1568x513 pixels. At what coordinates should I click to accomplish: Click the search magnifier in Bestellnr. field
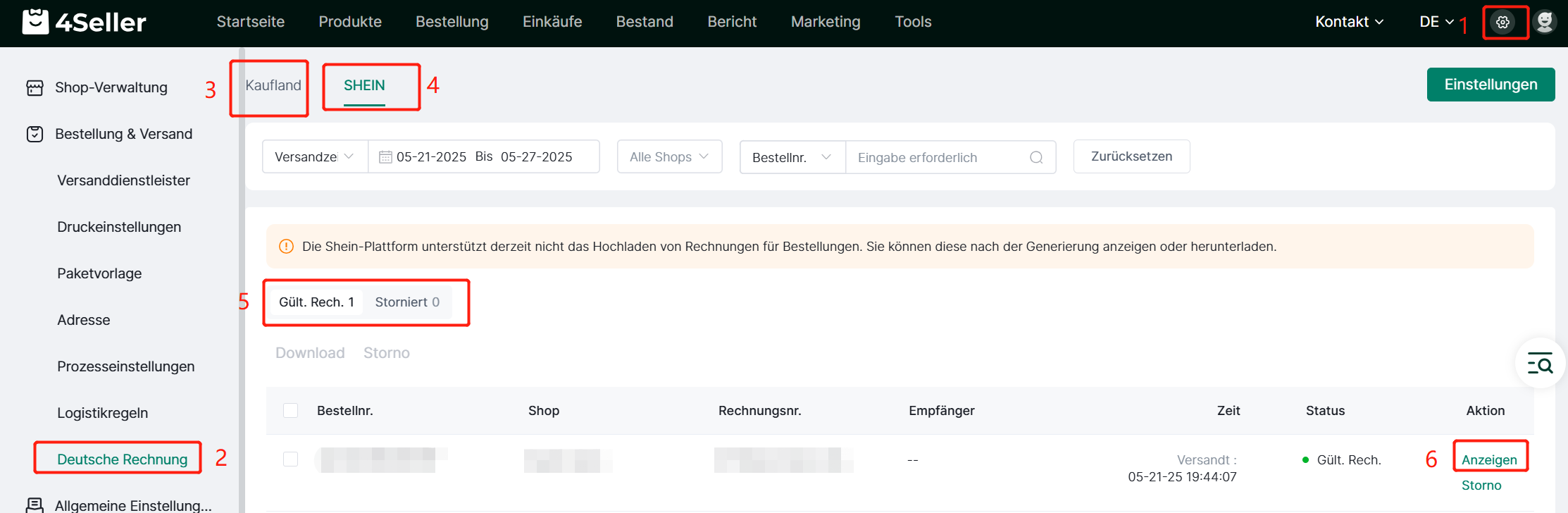pos(1036,157)
